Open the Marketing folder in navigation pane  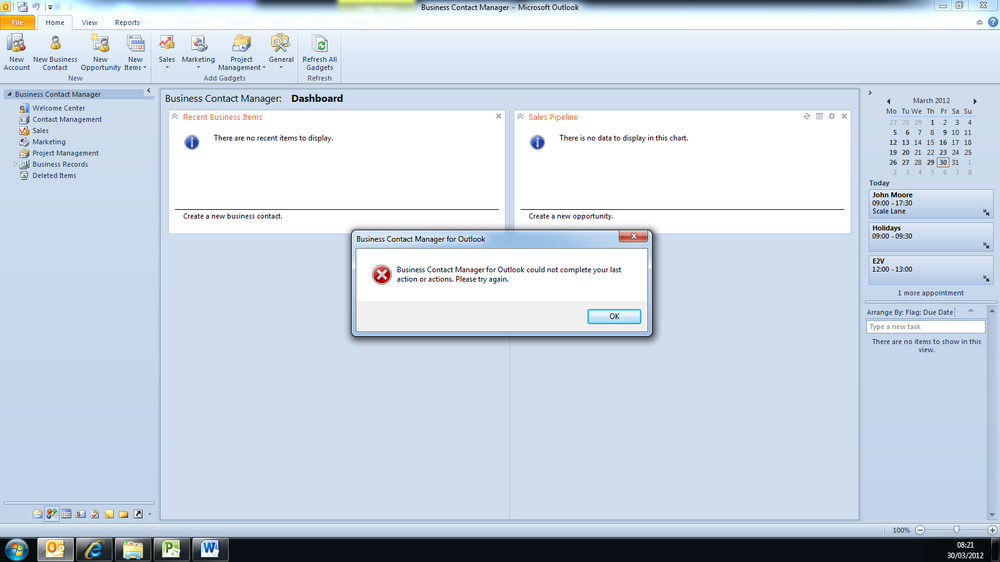tap(48, 142)
